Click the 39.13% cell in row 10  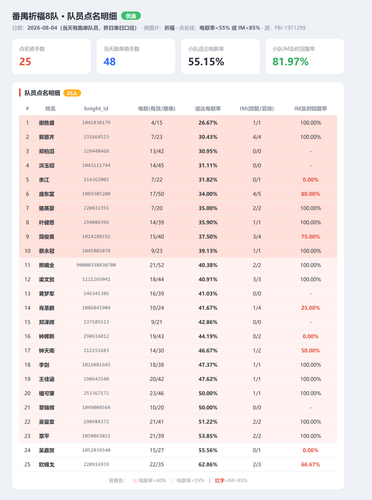click(208, 251)
